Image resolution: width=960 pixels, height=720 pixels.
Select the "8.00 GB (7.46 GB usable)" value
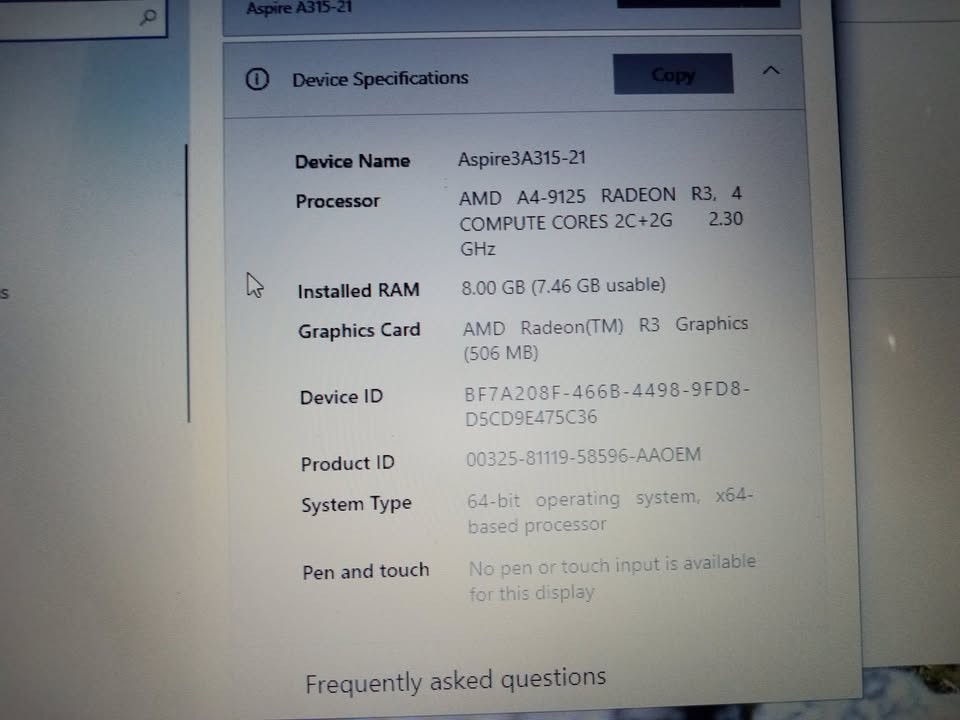tap(563, 286)
